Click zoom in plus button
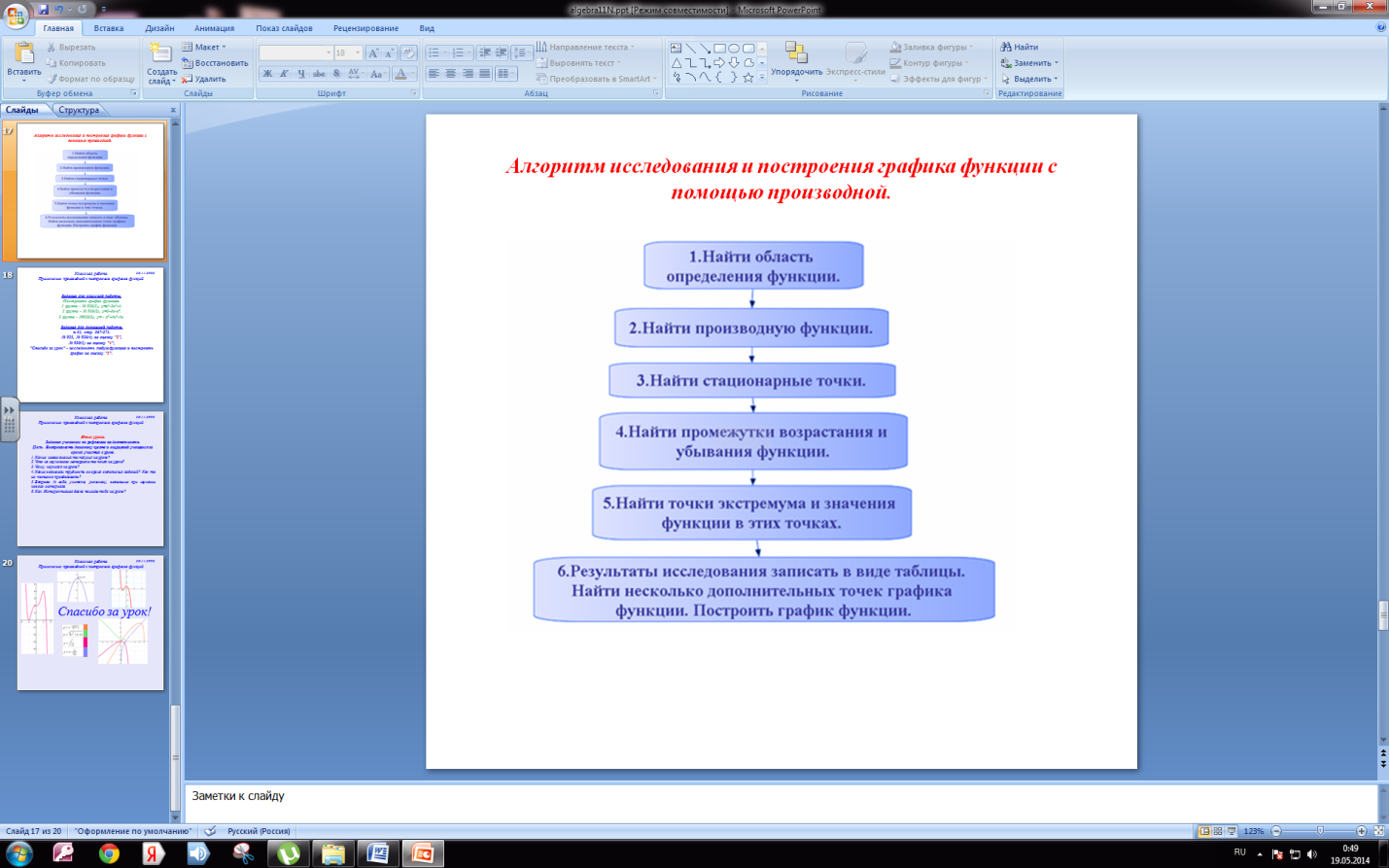The width and height of the screenshot is (1389, 868). click(x=1361, y=831)
